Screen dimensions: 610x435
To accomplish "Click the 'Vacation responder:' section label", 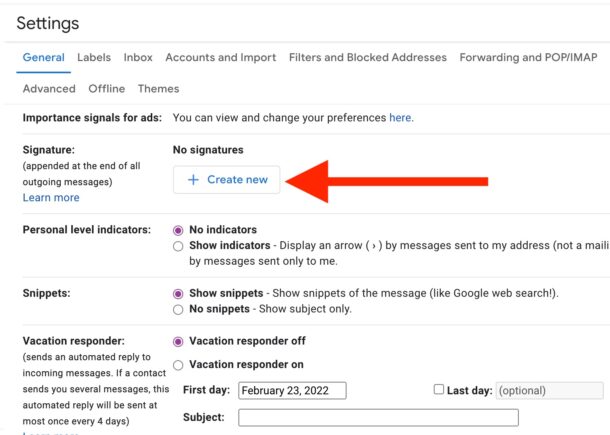I will pos(74,341).
